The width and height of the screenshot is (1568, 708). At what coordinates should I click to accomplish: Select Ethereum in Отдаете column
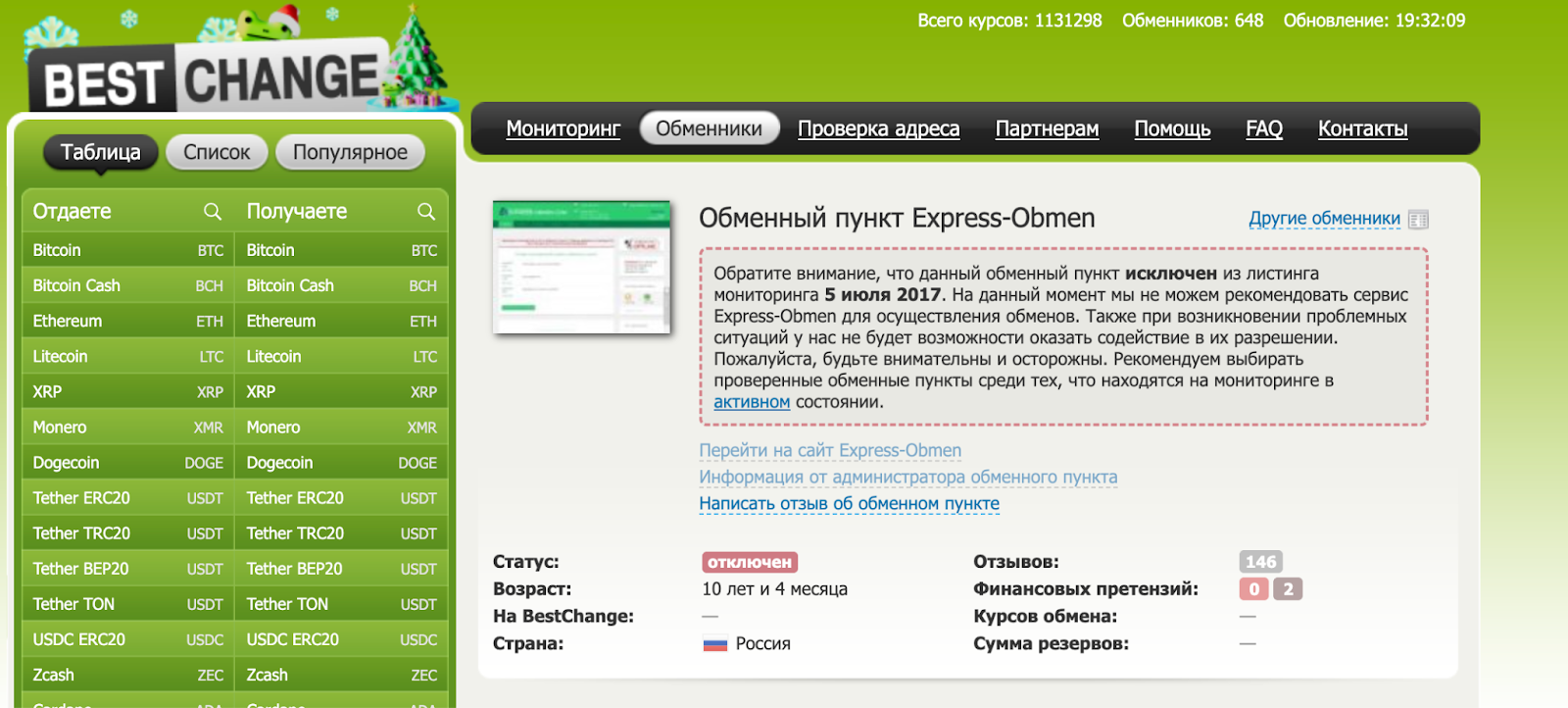click(127, 321)
